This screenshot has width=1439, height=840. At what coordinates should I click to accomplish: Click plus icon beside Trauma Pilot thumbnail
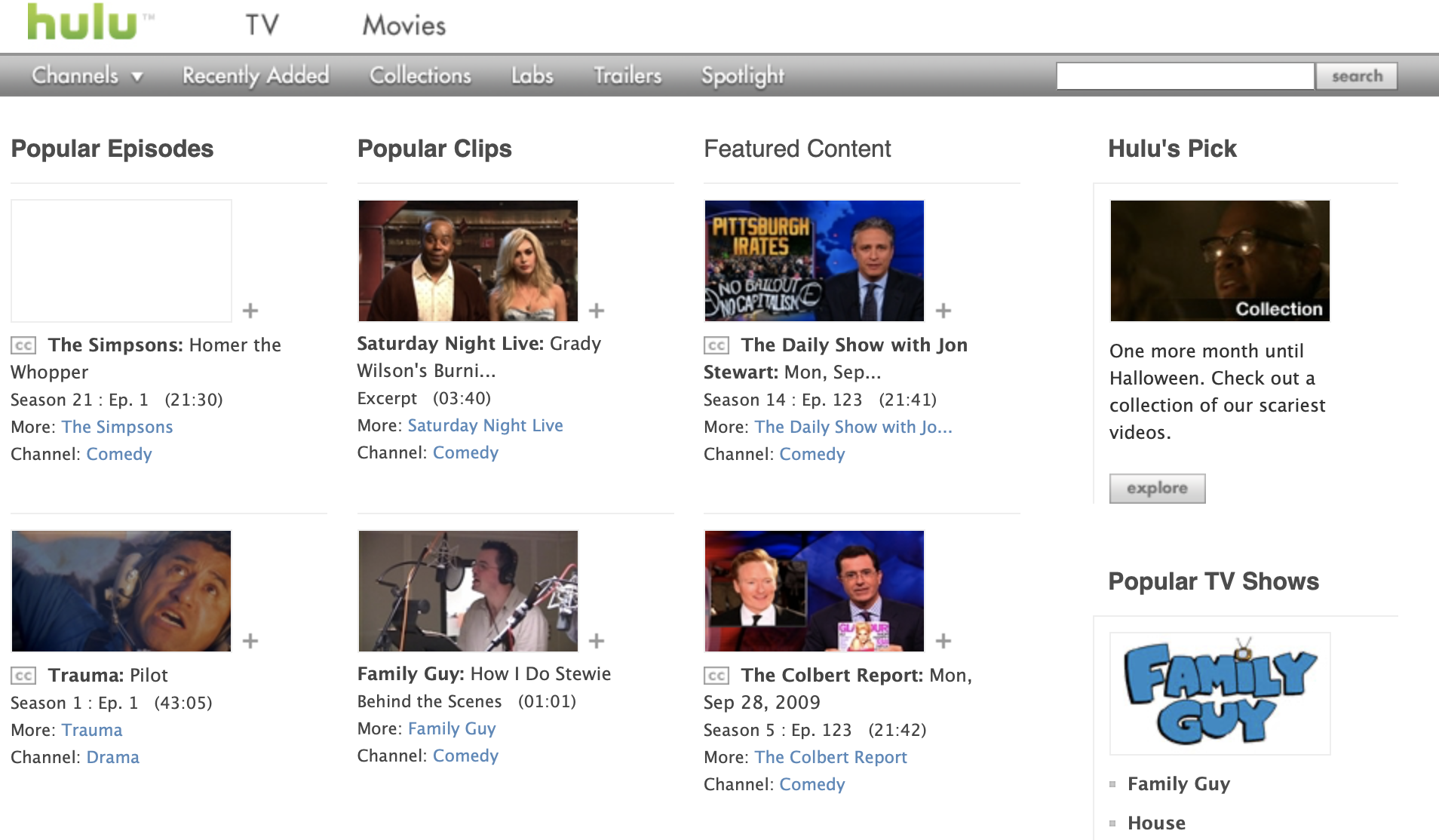[x=250, y=640]
